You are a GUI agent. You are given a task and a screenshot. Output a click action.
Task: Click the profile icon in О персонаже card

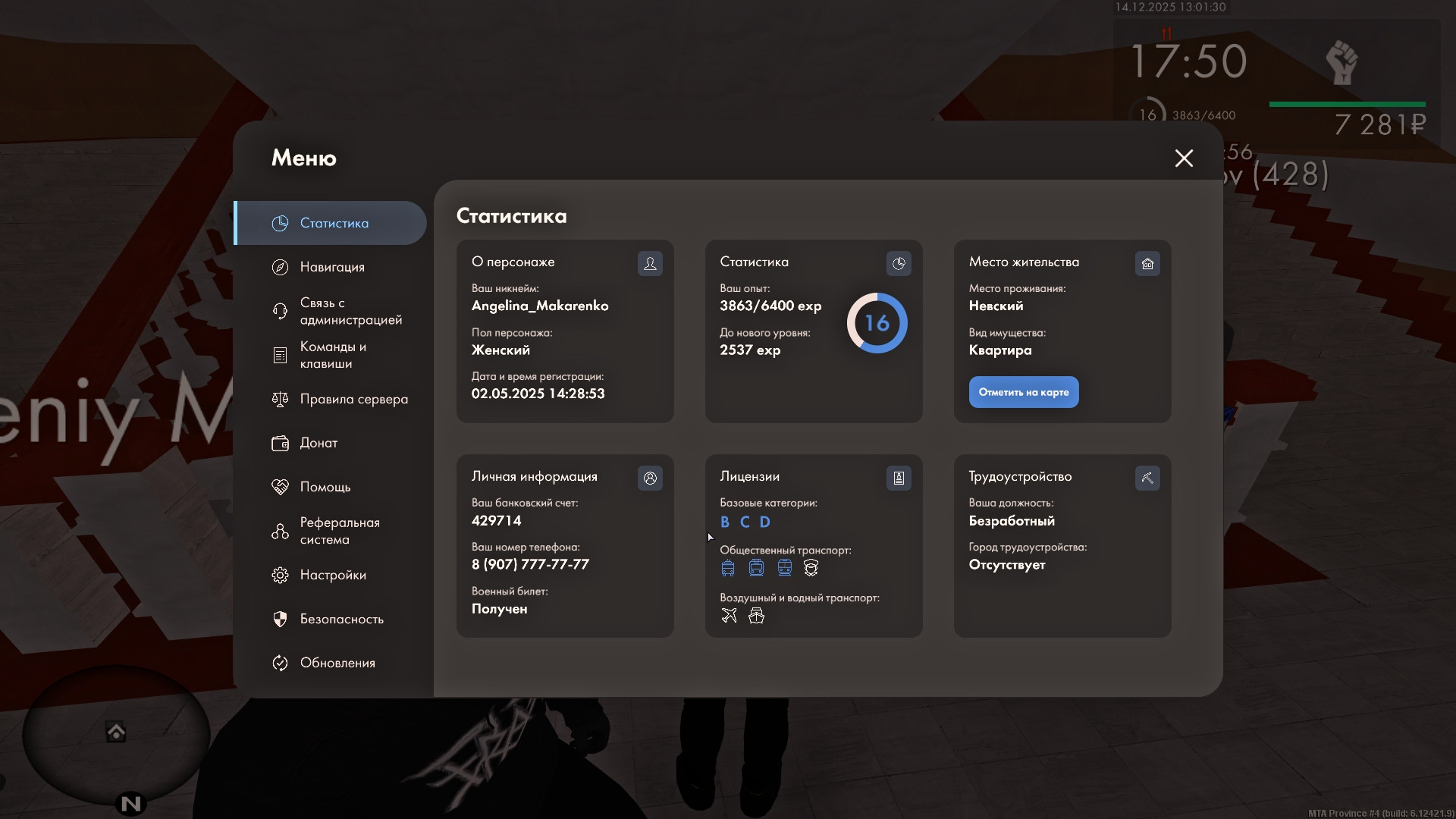tap(650, 263)
